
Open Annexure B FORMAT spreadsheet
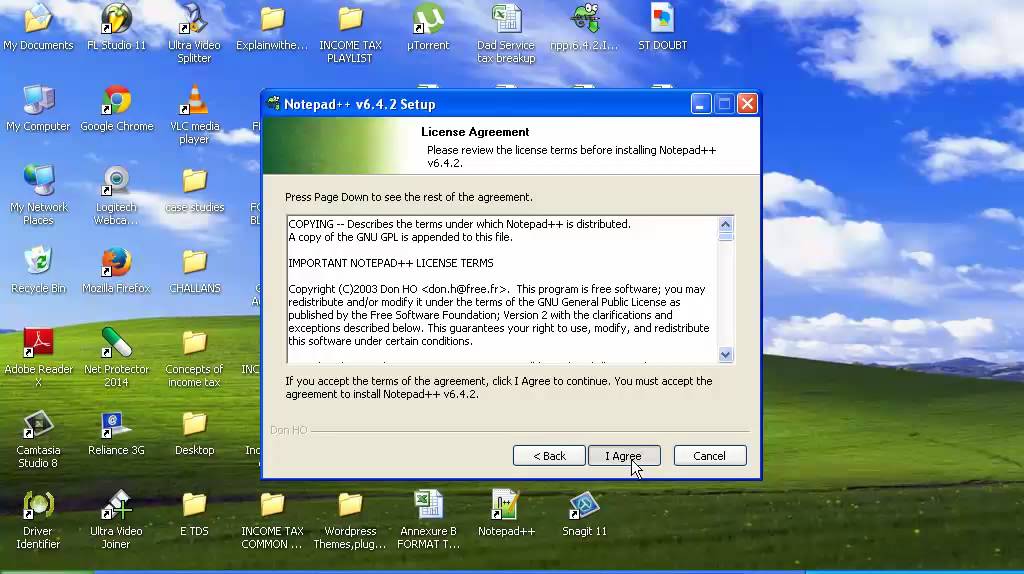pos(428,519)
